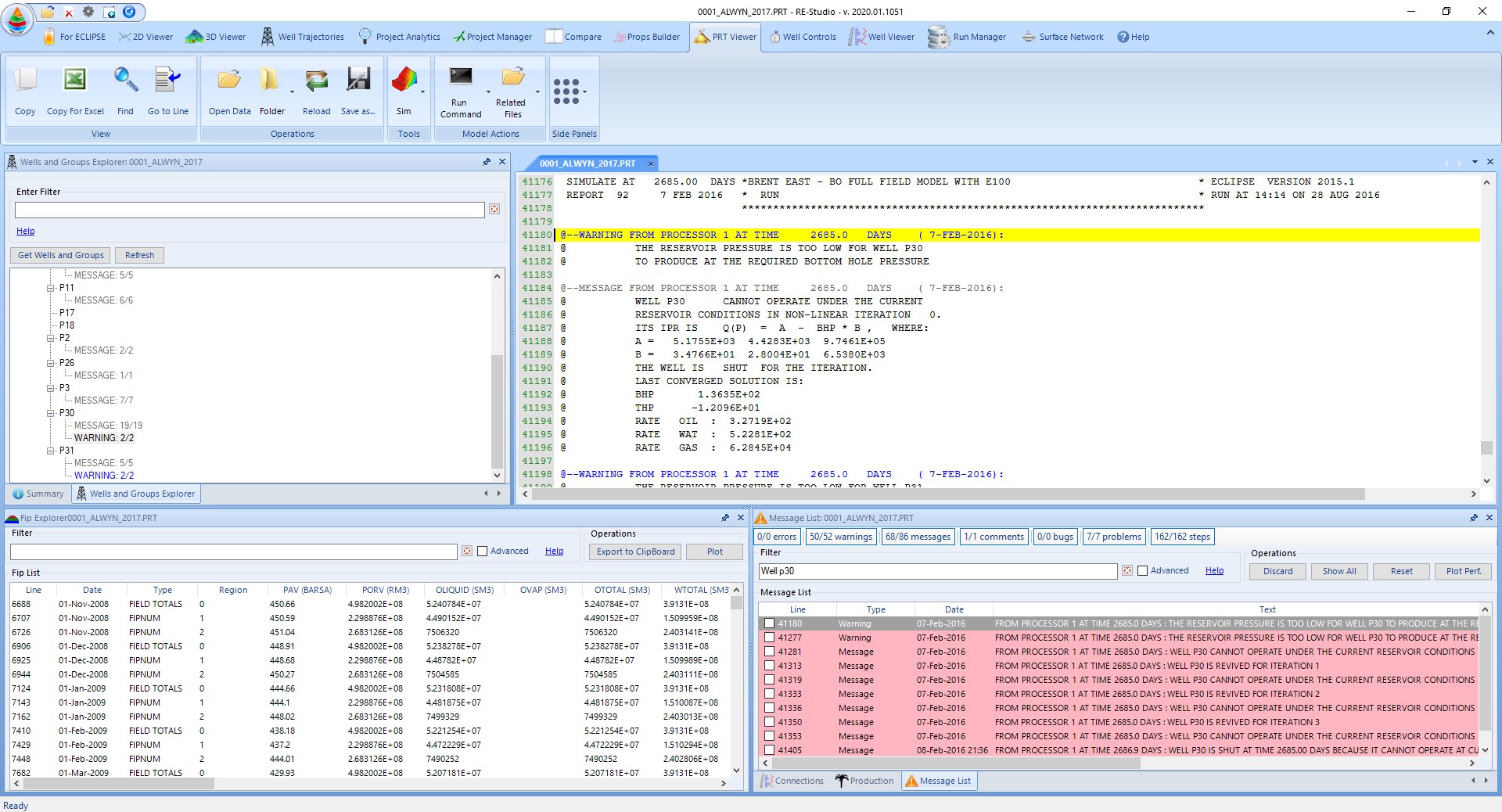Screen dimensions: 1502x812
Task: Collapse the P30 well tree node
Action: tap(51, 413)
